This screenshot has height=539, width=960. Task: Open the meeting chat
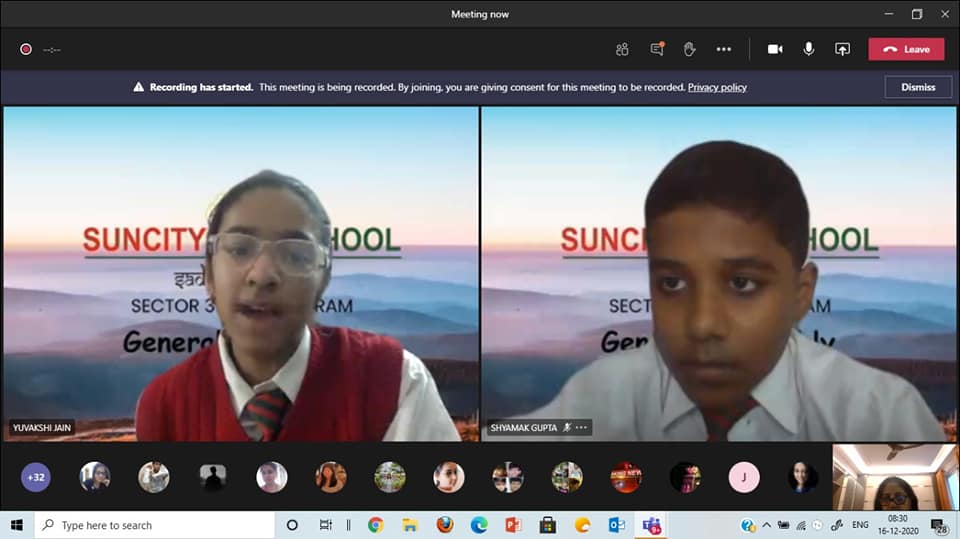(x=657, y=49)
